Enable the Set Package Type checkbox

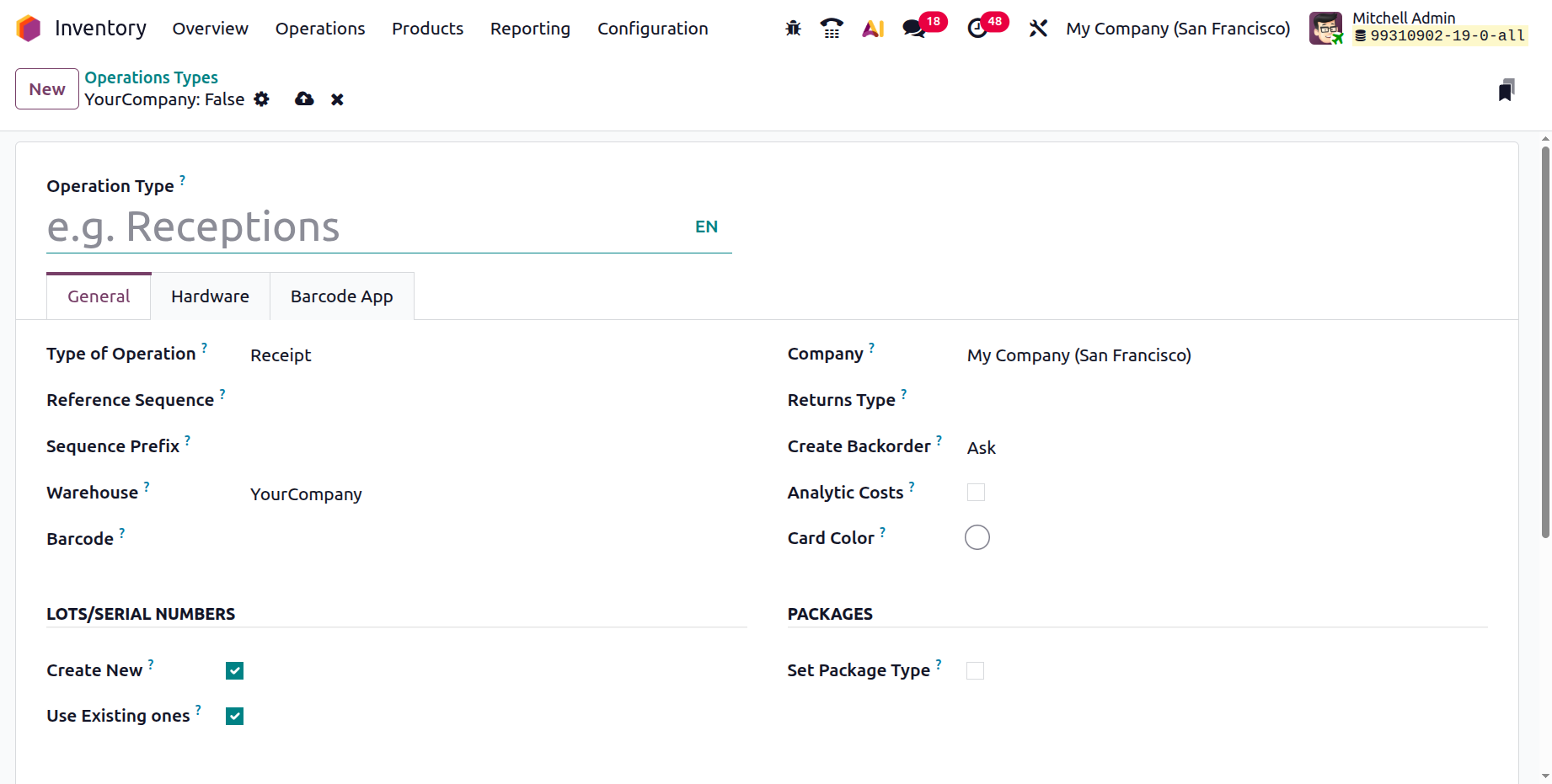coord(975,670)
